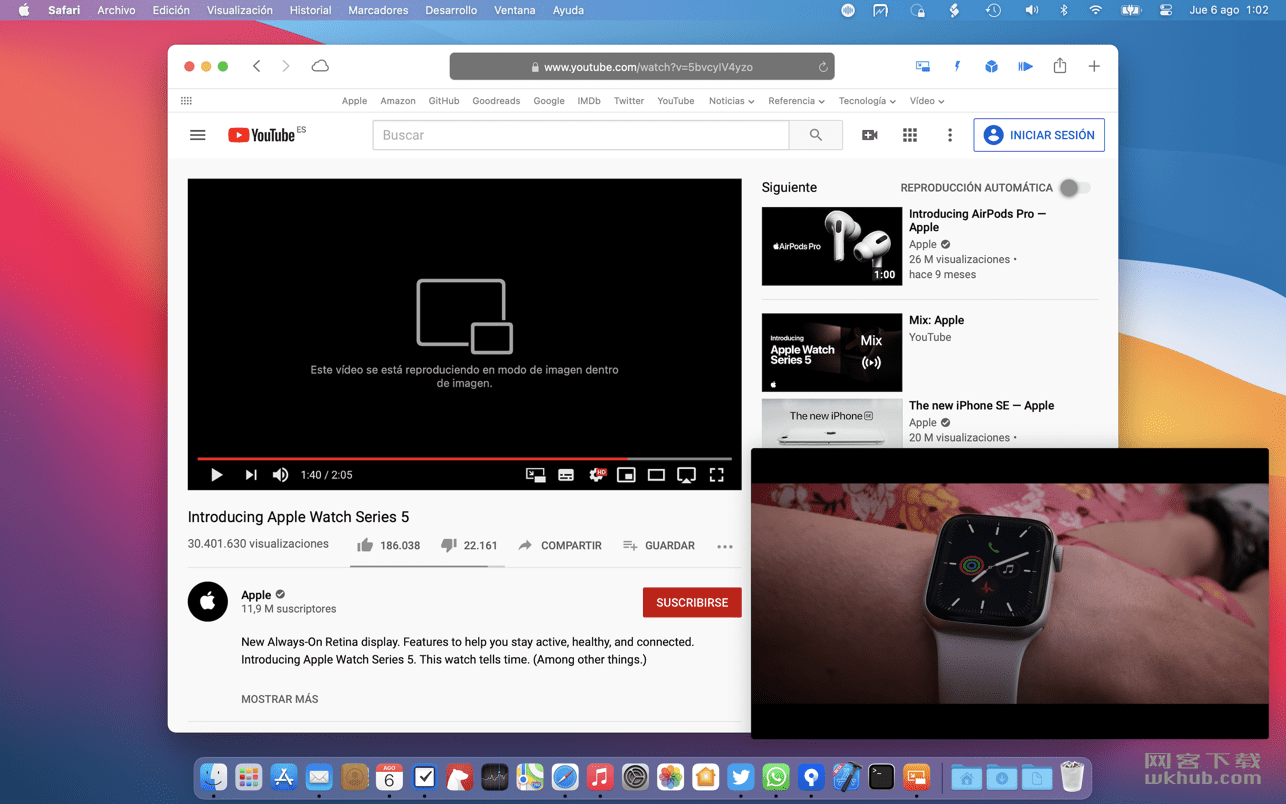Image resolution: width=1286 pixels, height=804 pixels.
Task: Click the play button in video player
Action: 216,475
